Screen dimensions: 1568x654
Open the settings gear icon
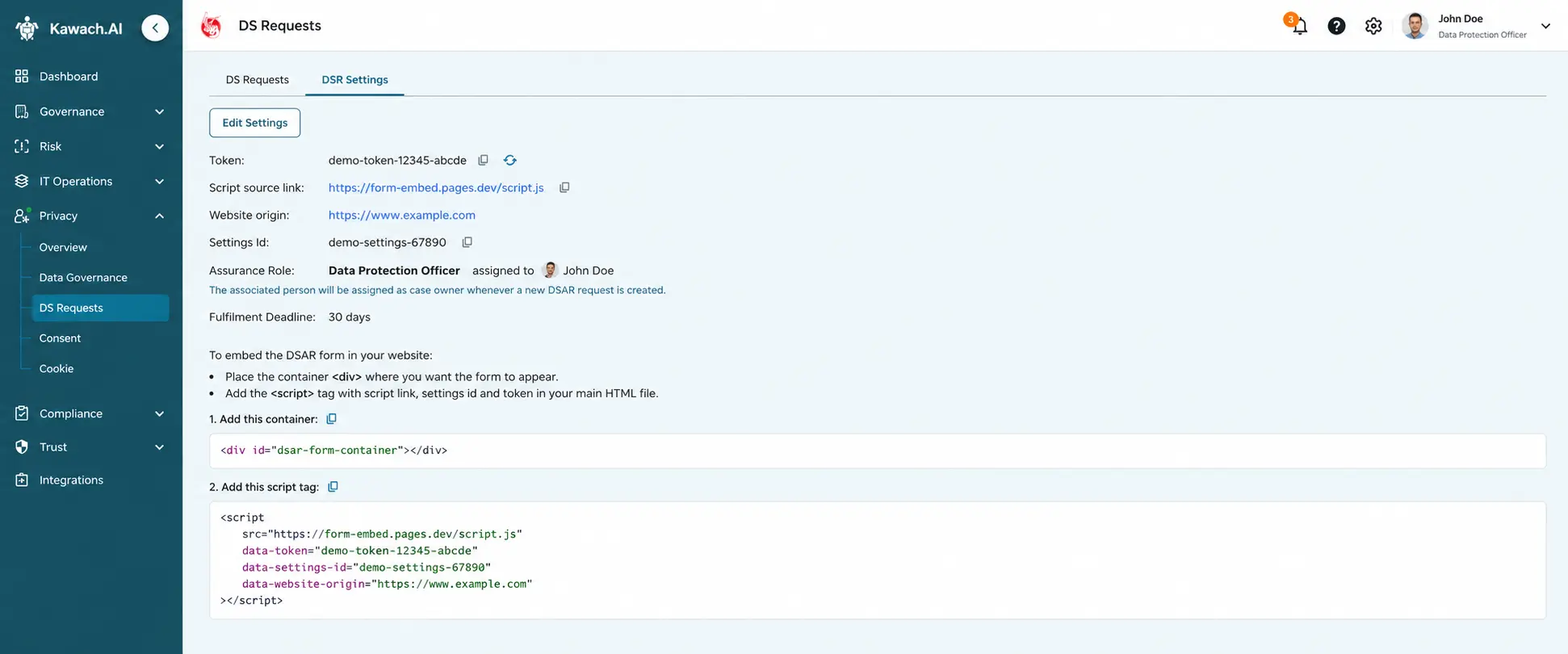point(1373,26)
